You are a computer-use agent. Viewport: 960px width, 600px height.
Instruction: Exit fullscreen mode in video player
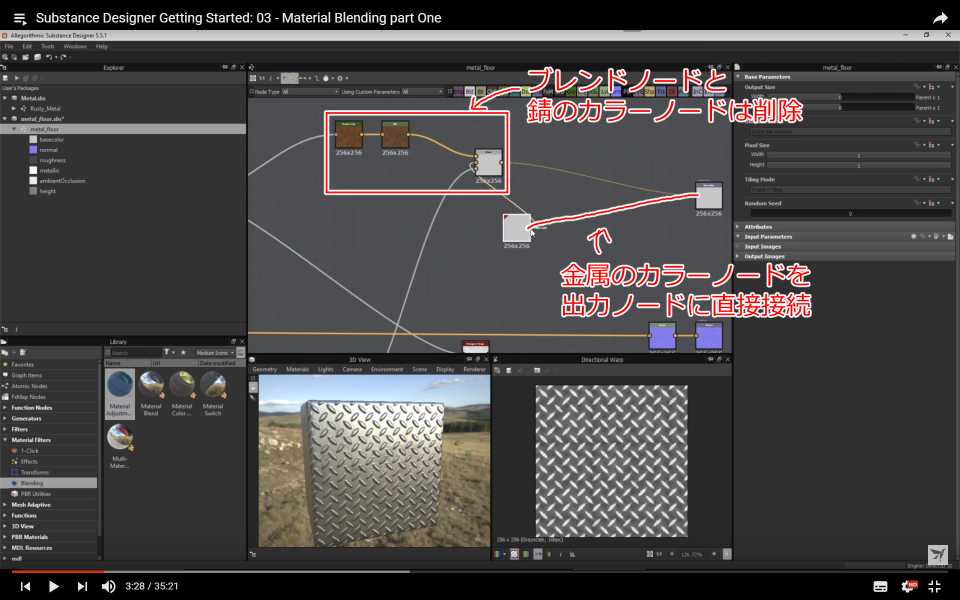tap(935, 587)
